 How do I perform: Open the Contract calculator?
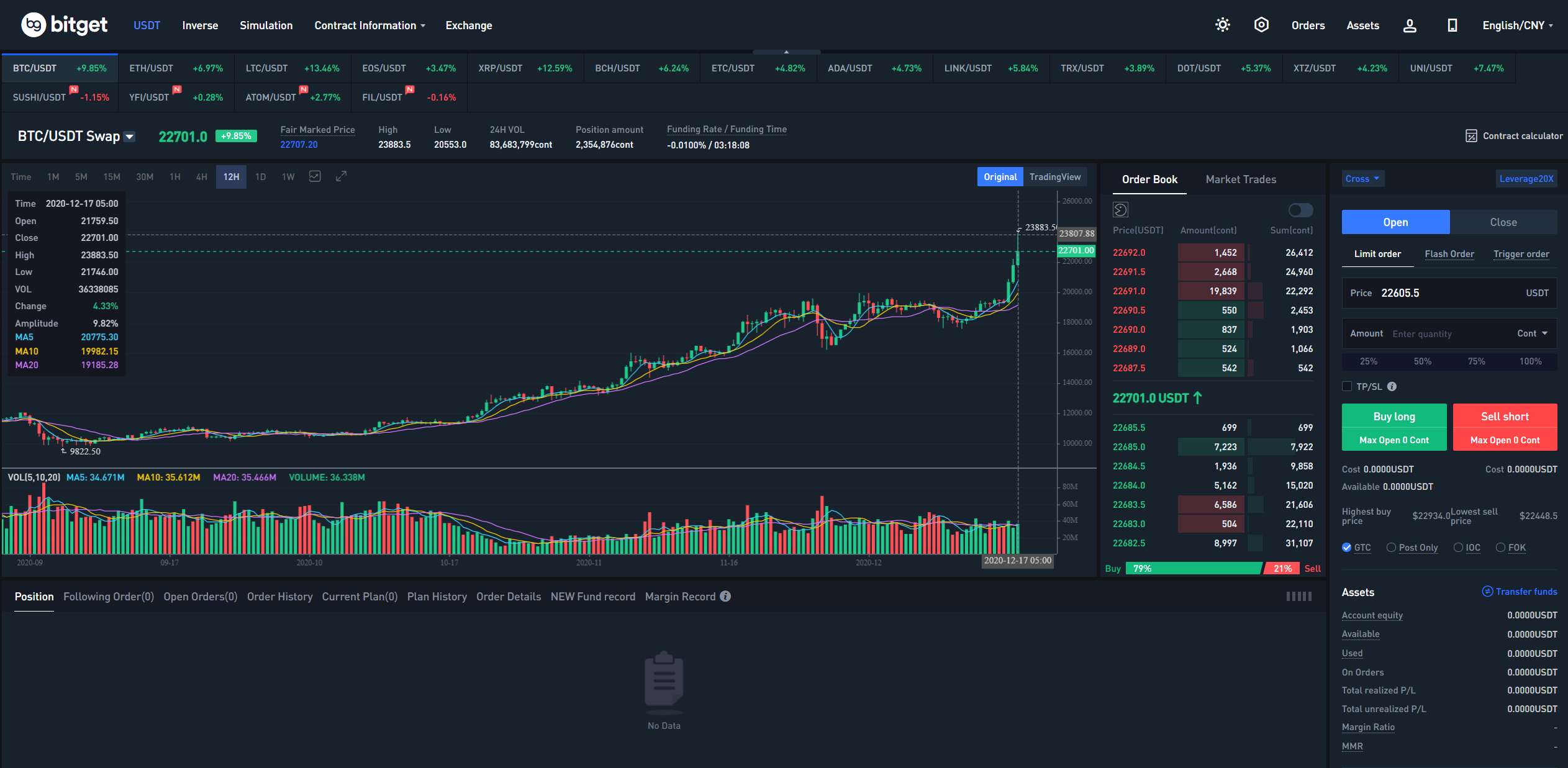point(1514,136)
